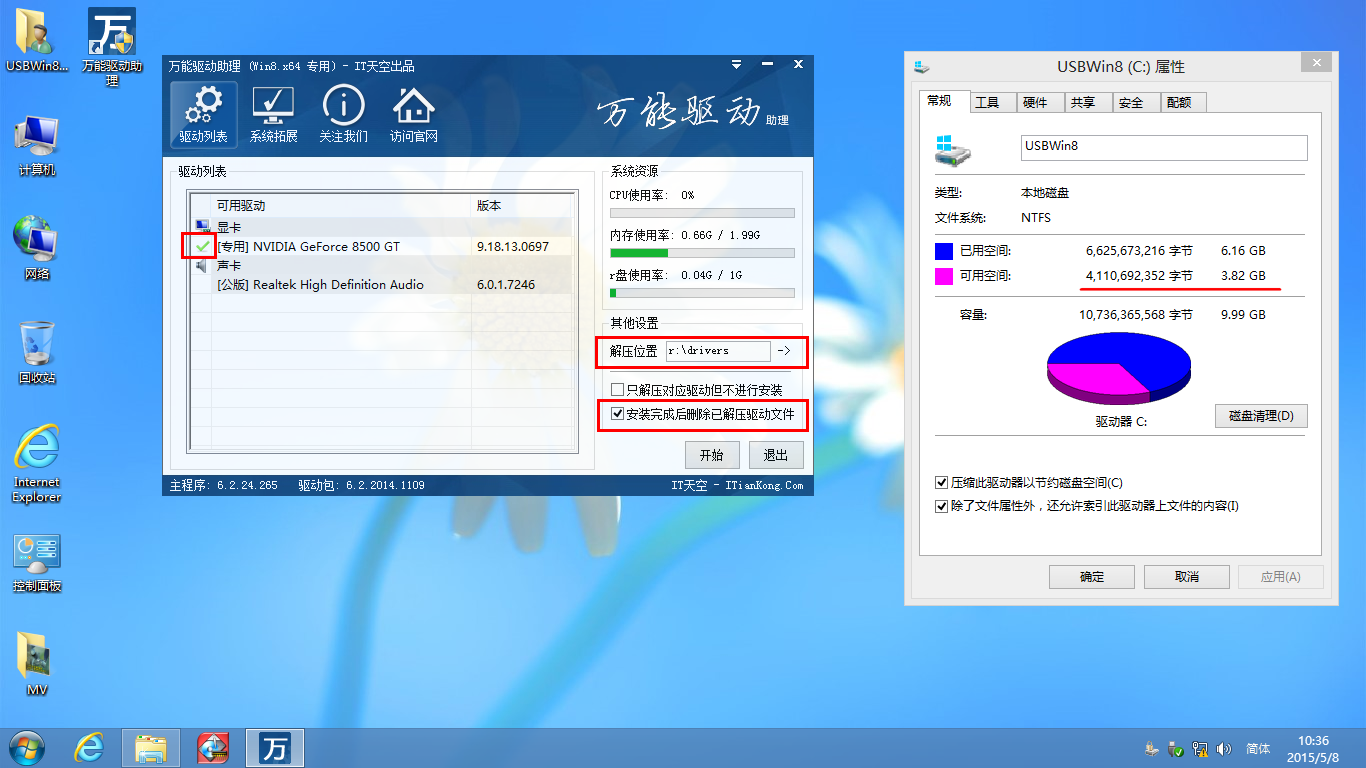Click the 开始 button
Viewport: 1366px width, 768px height.
pyautogui.click(x=712, y=455)
